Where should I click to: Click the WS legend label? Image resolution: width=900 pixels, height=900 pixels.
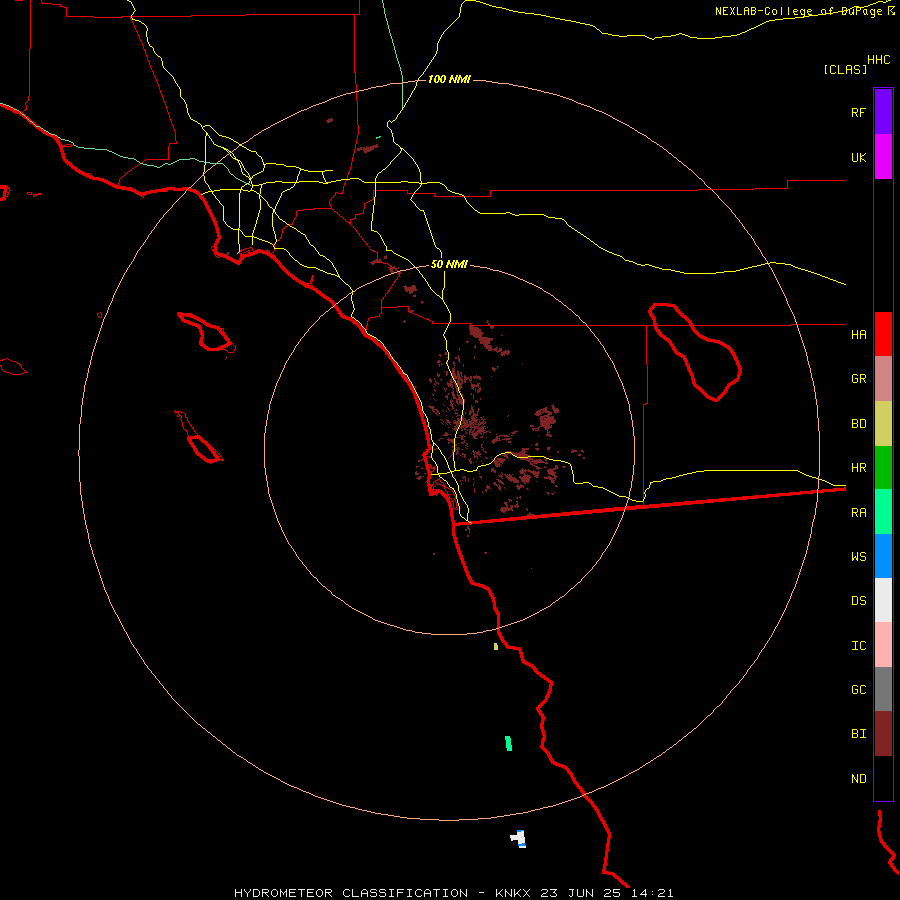tap(858, 556)
